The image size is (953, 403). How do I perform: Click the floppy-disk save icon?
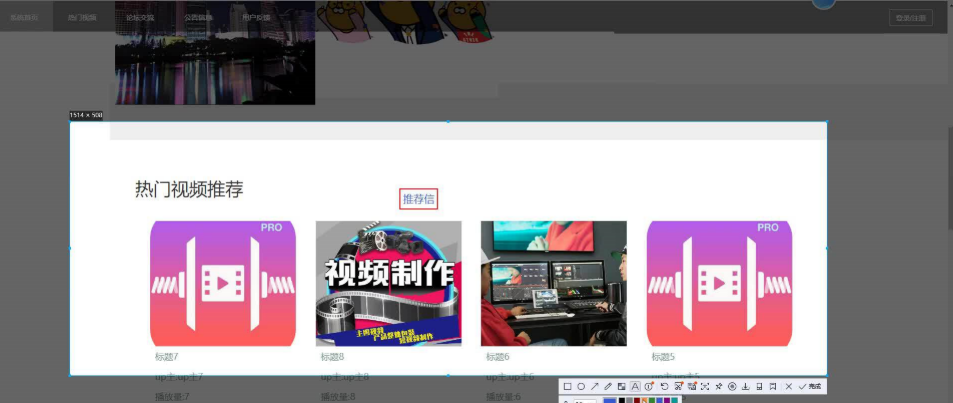pos(759,387)
